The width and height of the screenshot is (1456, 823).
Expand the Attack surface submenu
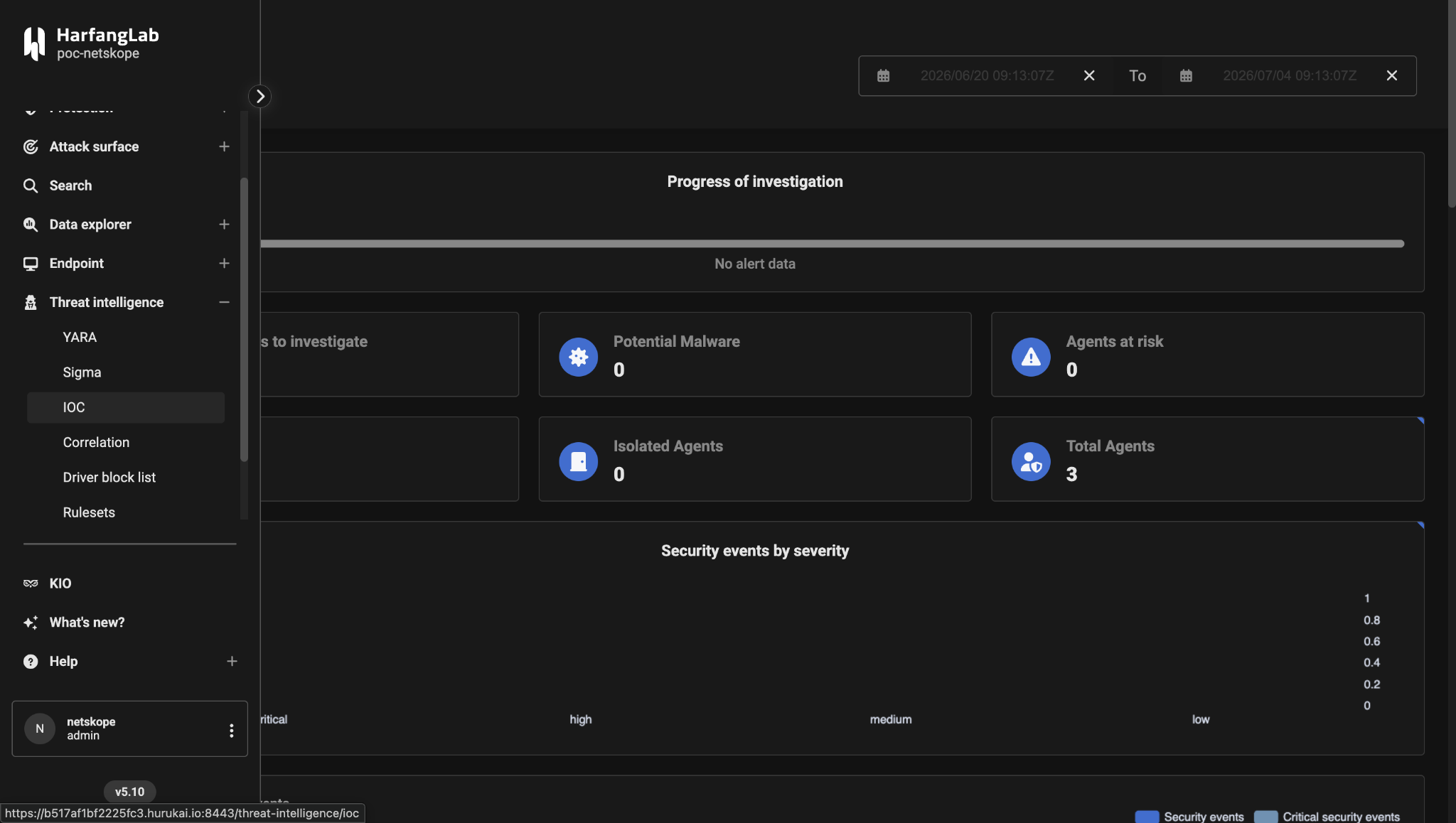[224, 146]
